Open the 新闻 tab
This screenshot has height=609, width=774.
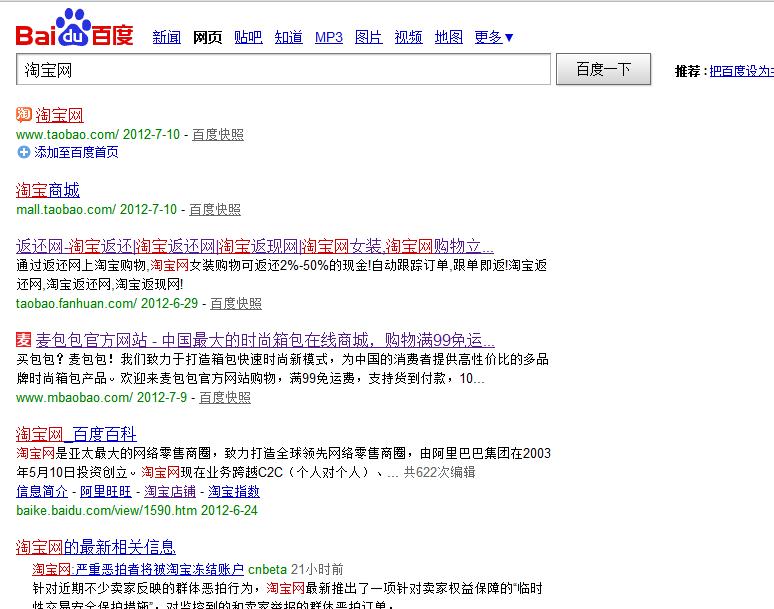pos(166,37)
